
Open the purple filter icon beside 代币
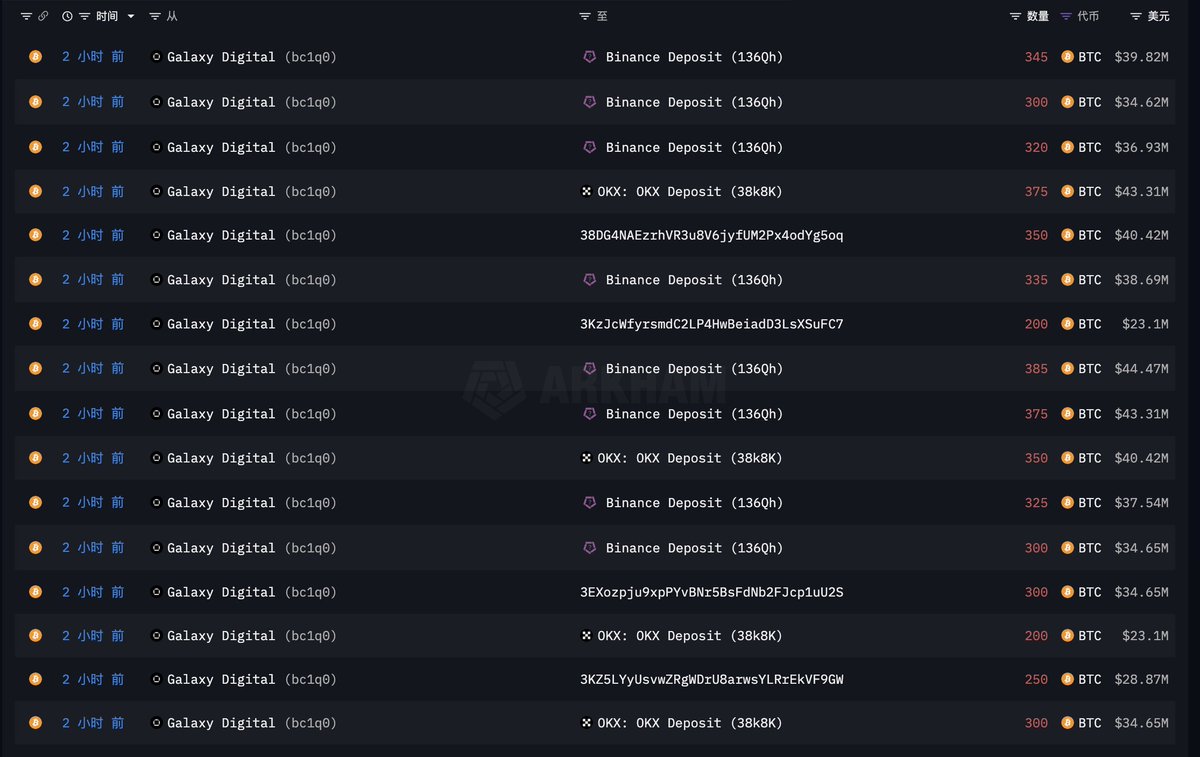coord(1066,16)
